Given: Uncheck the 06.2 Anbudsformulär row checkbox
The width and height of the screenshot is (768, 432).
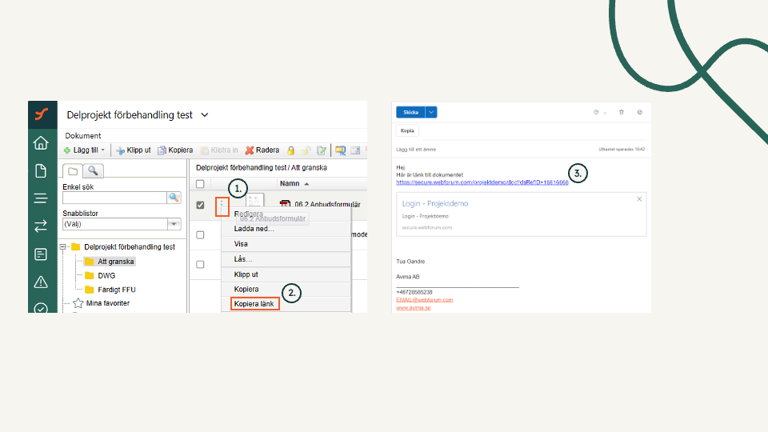Looking at the screenshot, I should click(200, 205).
